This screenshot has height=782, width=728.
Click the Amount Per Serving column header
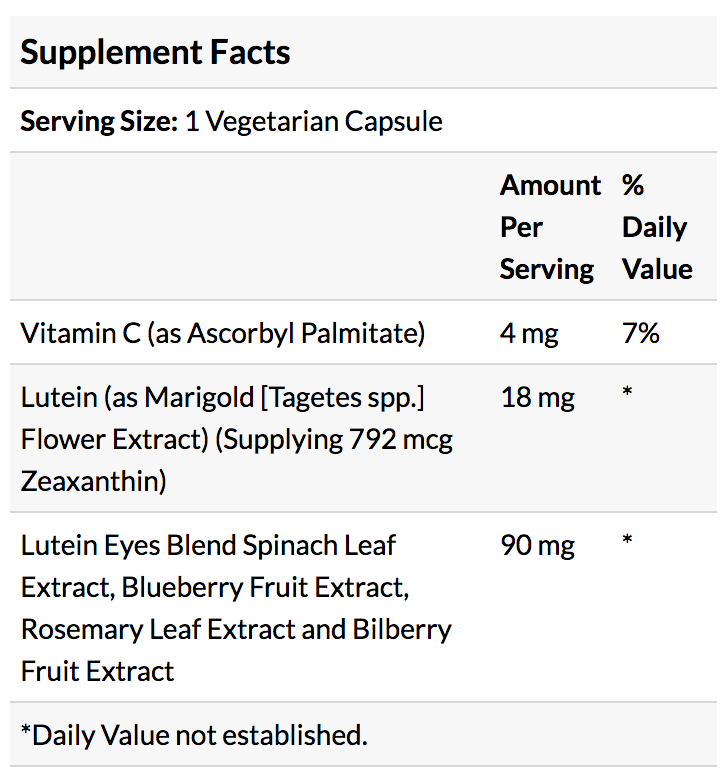(x=550, y=227)
